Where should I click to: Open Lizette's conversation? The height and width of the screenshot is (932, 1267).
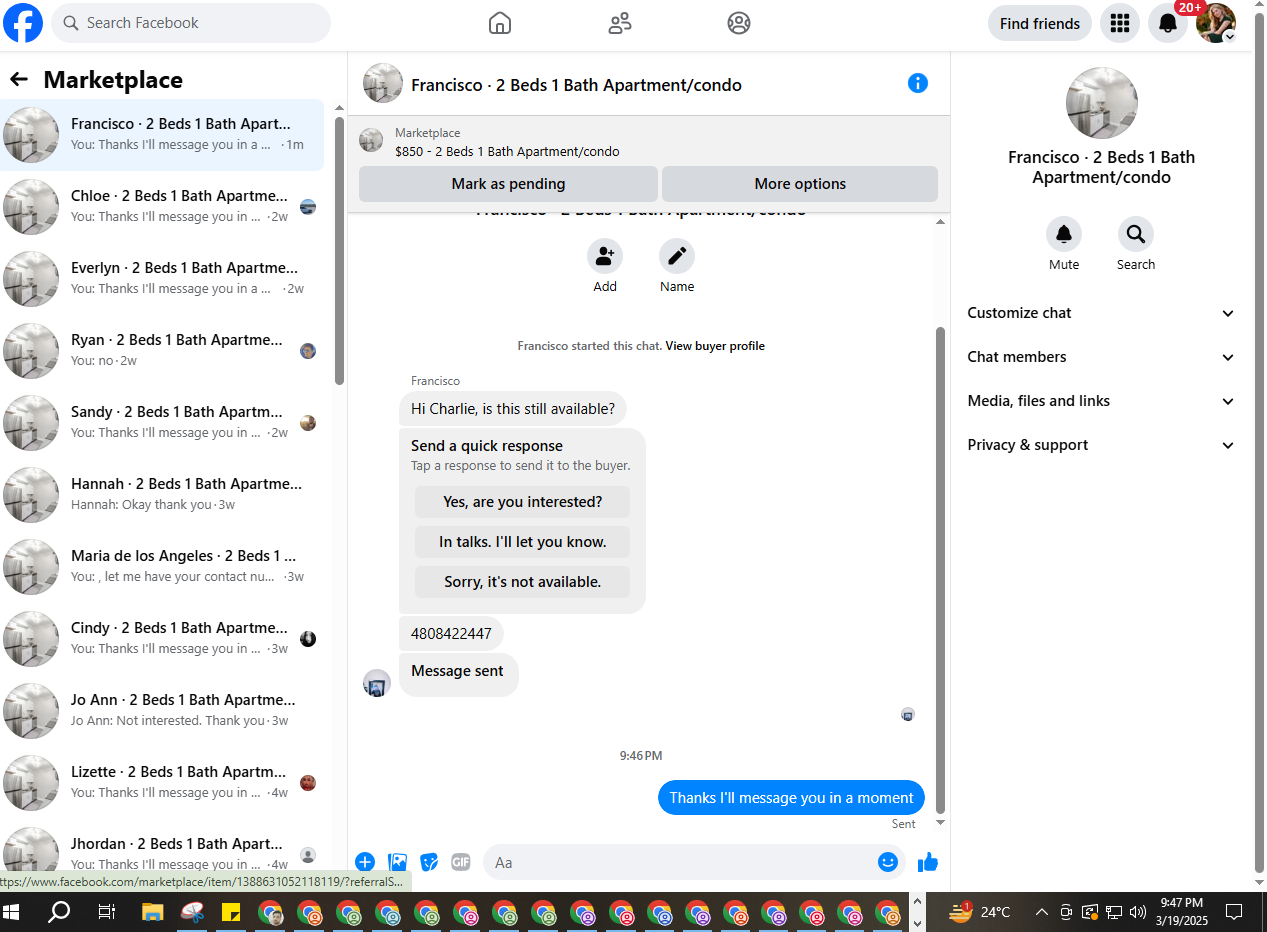(162, 783)
